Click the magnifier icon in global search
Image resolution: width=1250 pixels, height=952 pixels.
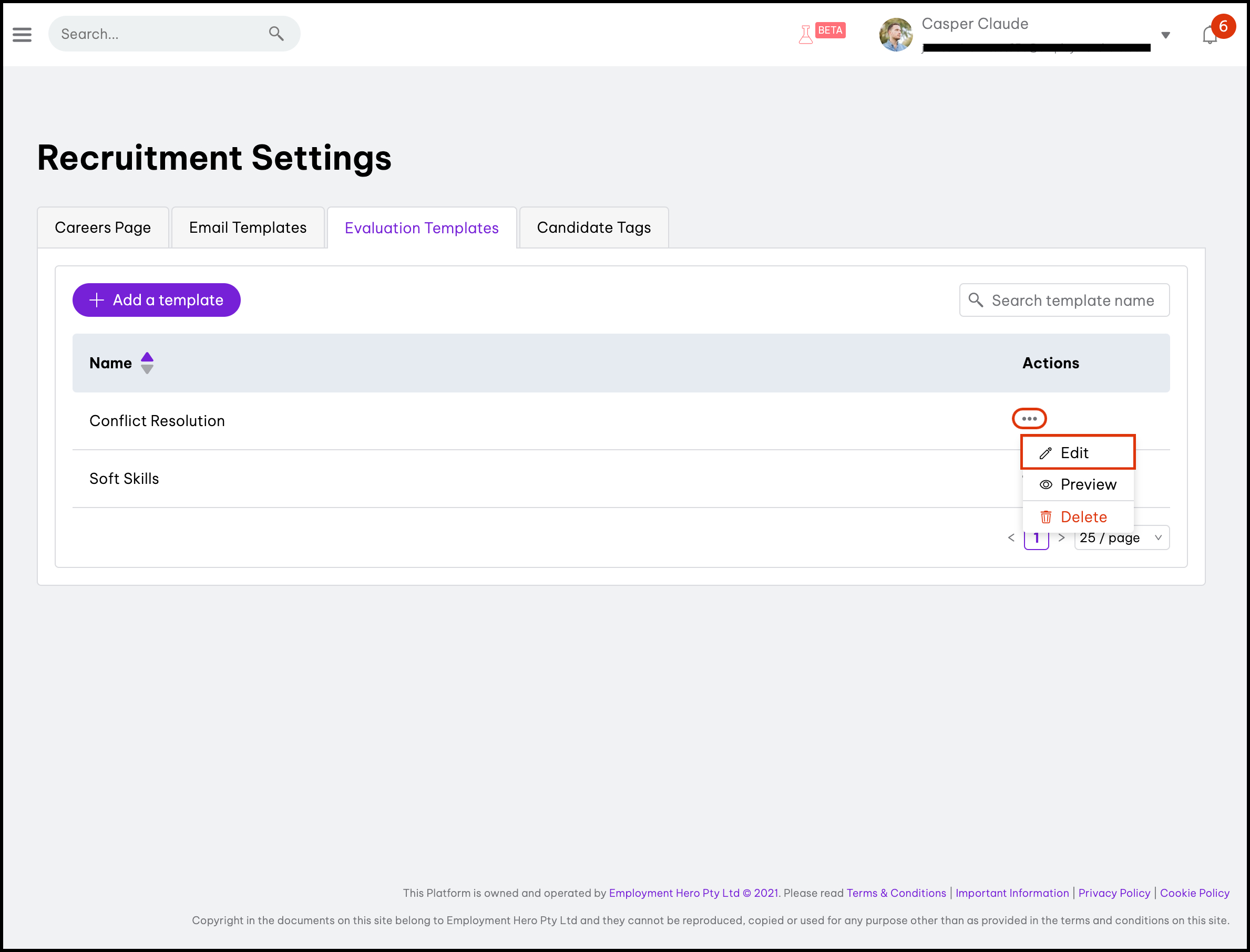[276, 34]
